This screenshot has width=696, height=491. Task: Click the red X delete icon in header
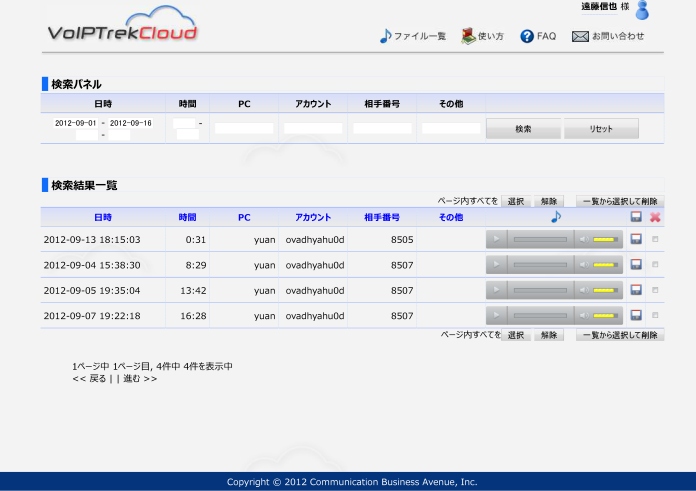point(655,217)
